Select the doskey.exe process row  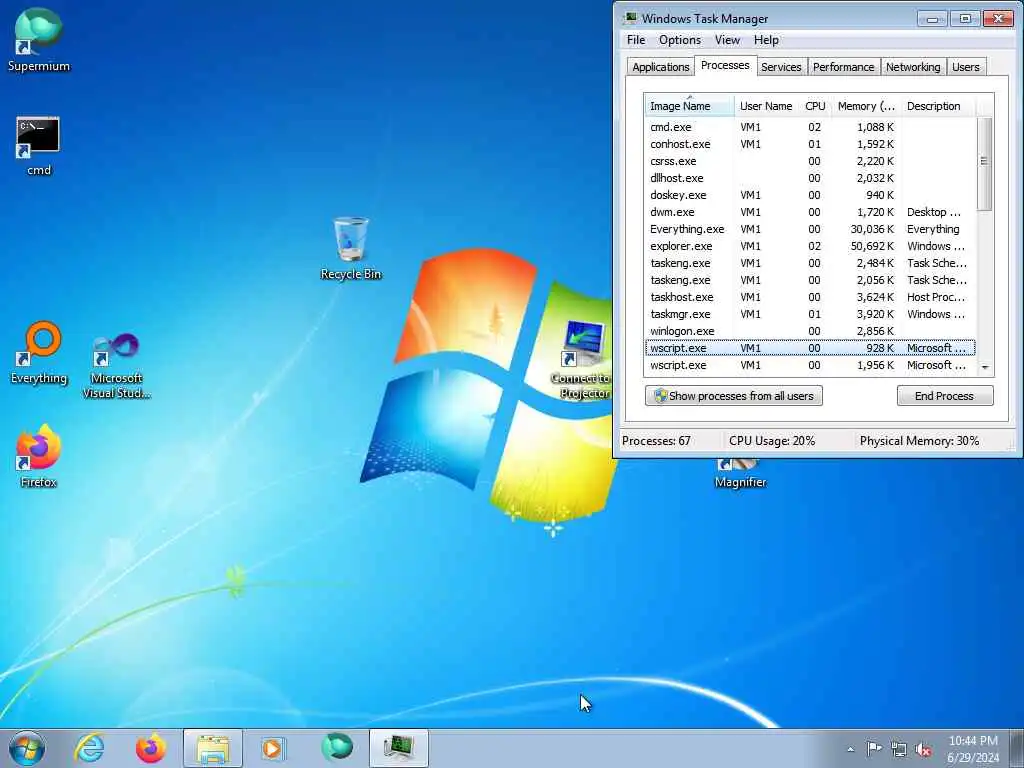(x=810, y=195)
